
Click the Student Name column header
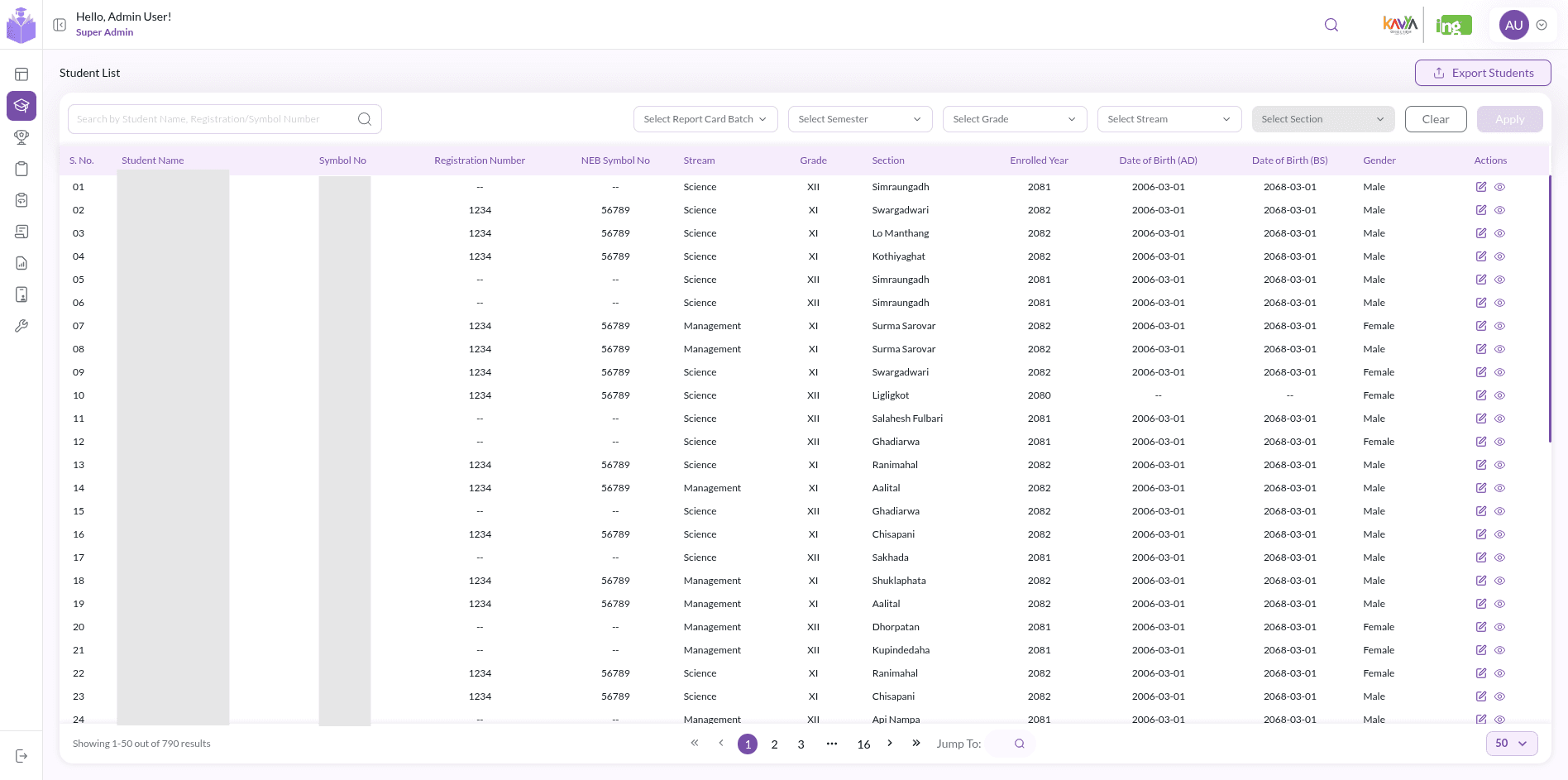[x=153, y=160]
